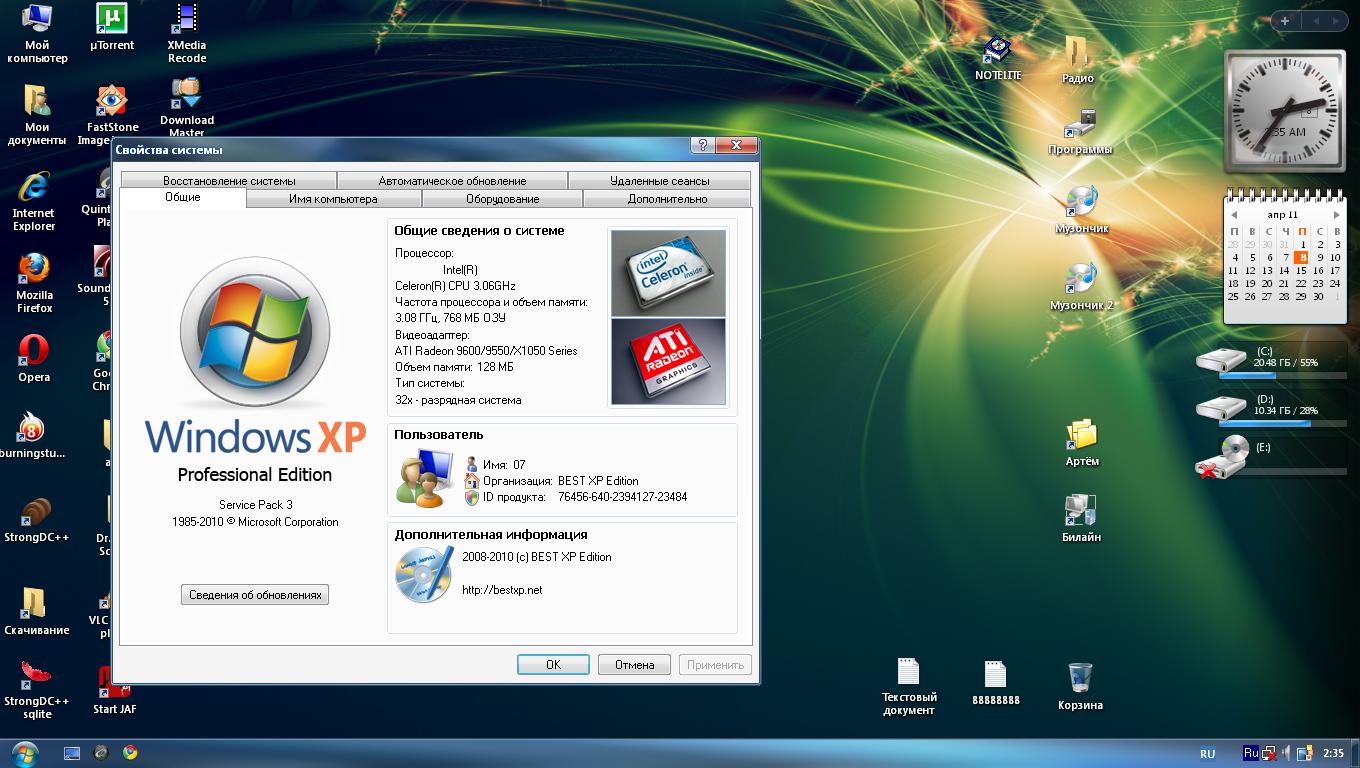Image resolution: width=1360 pixels, height=768 pixels.
Task: Open the Дополнительно tab
Action: (667, 199)
